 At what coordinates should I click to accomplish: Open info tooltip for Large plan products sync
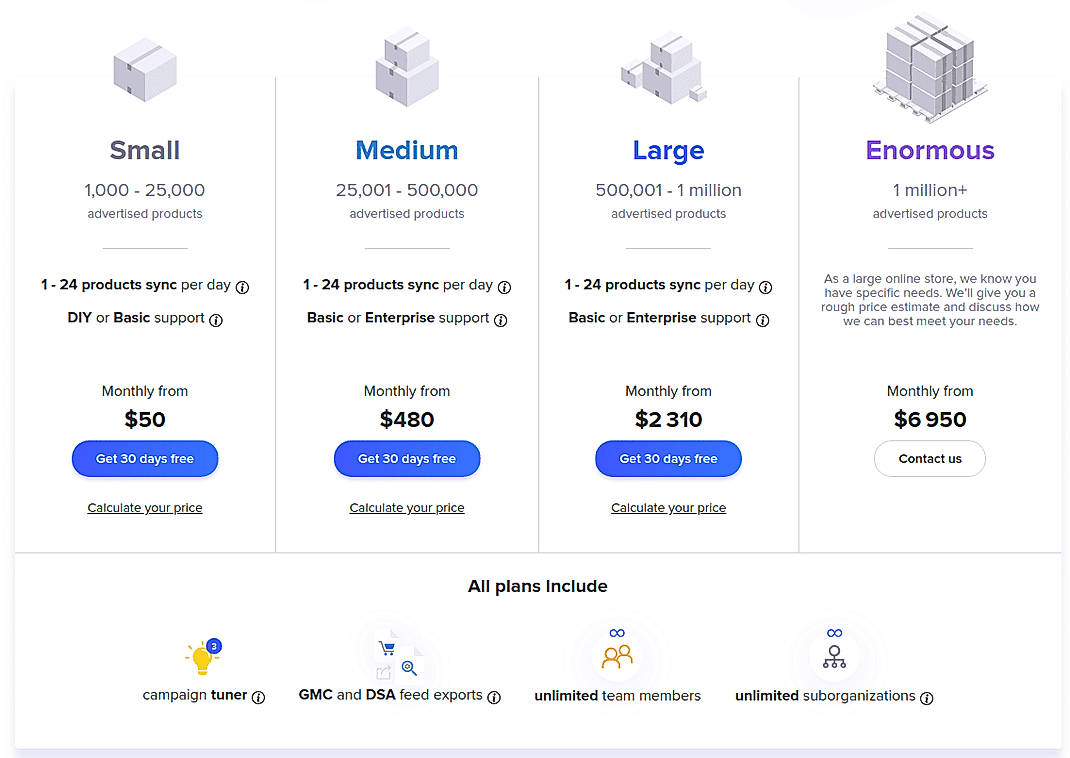(x=765, y=286)
